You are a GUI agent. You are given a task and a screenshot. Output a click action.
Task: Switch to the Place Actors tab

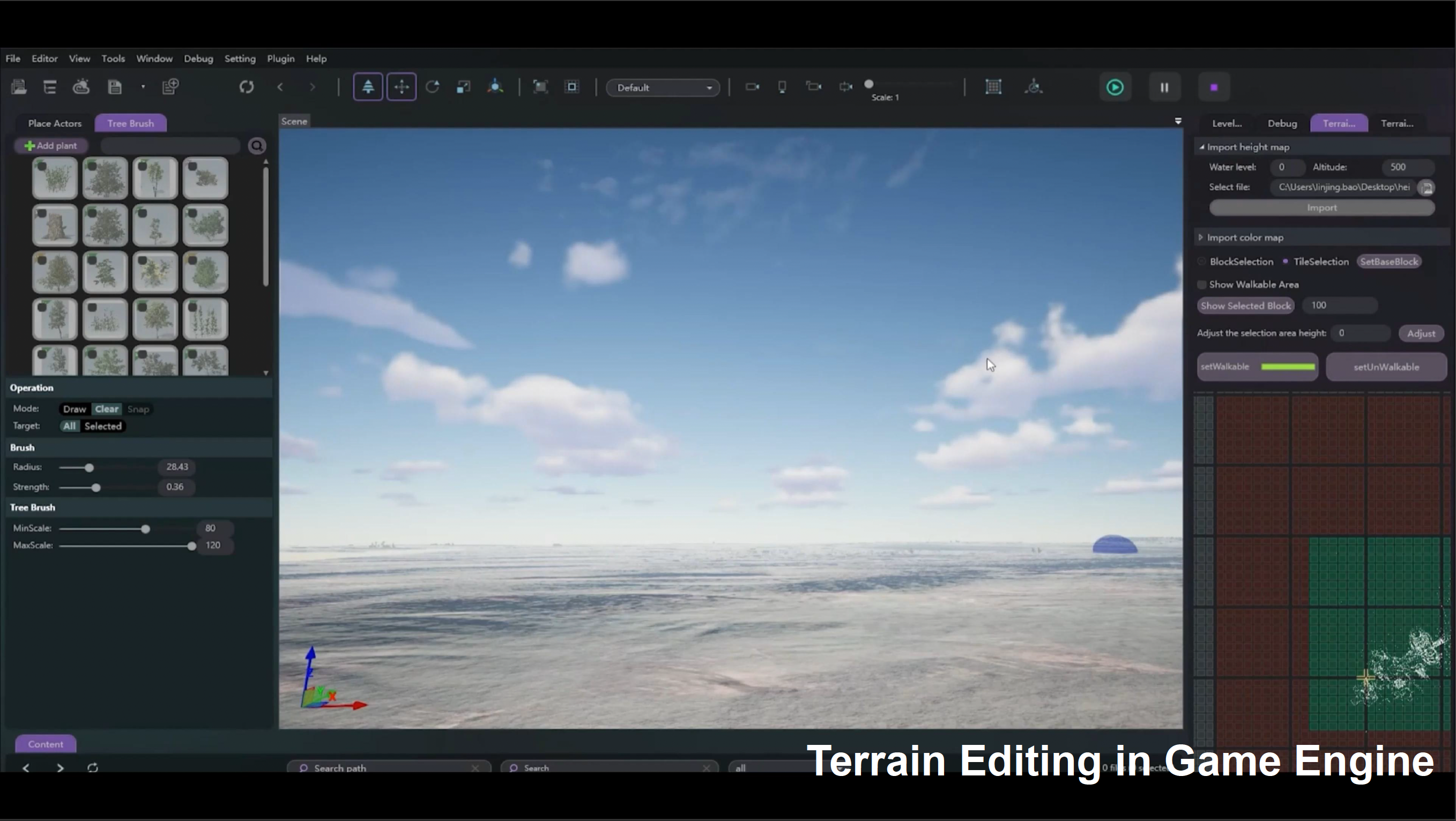coord(55,123)
